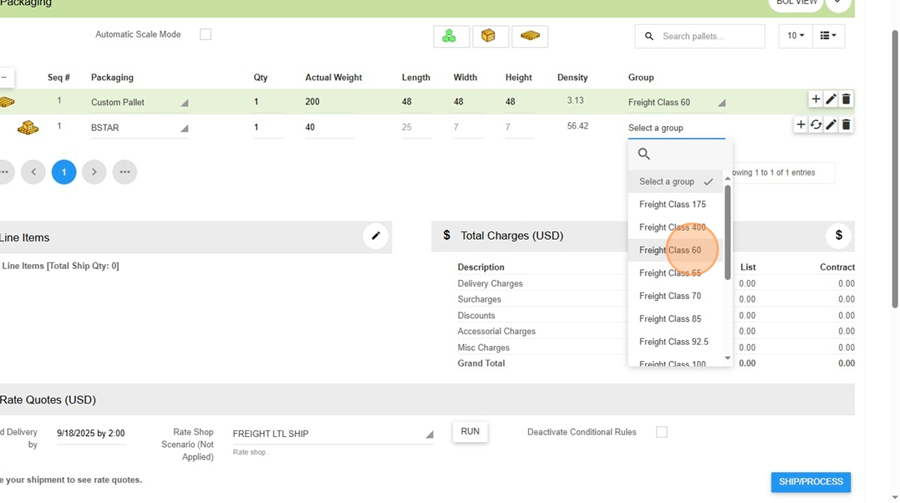
Task: Select Freight Class 175 from the list
Action: point(672,204)
